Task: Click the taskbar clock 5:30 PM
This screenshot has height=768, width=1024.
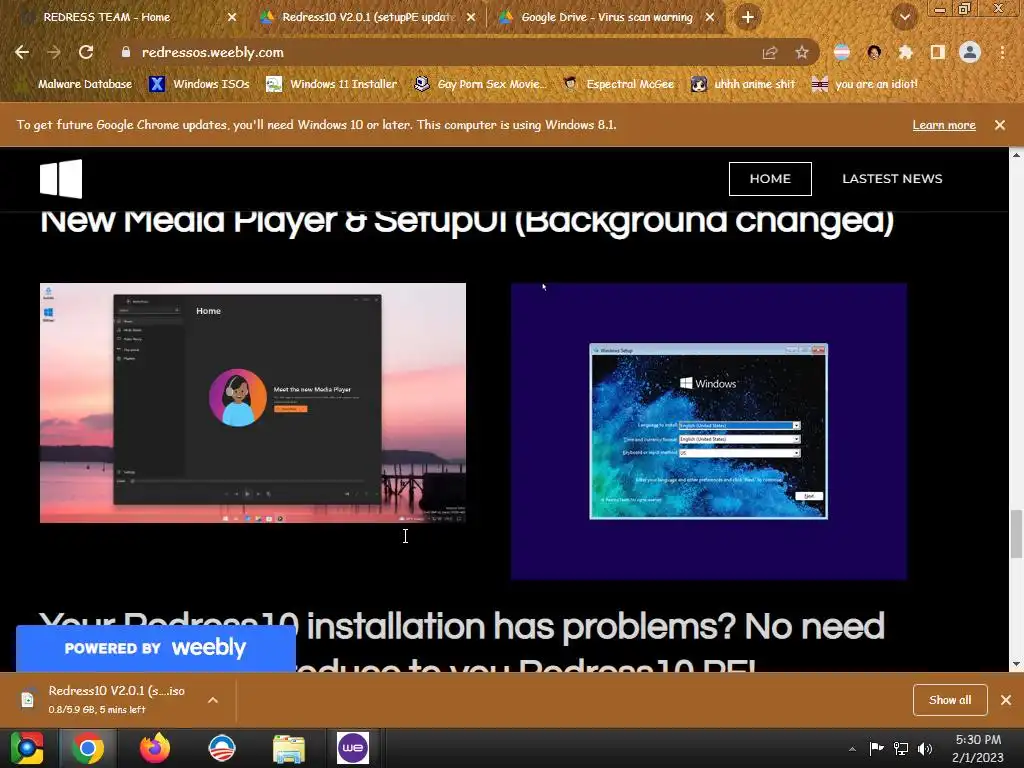Action: pyautogui.click(x=978, y=748)
